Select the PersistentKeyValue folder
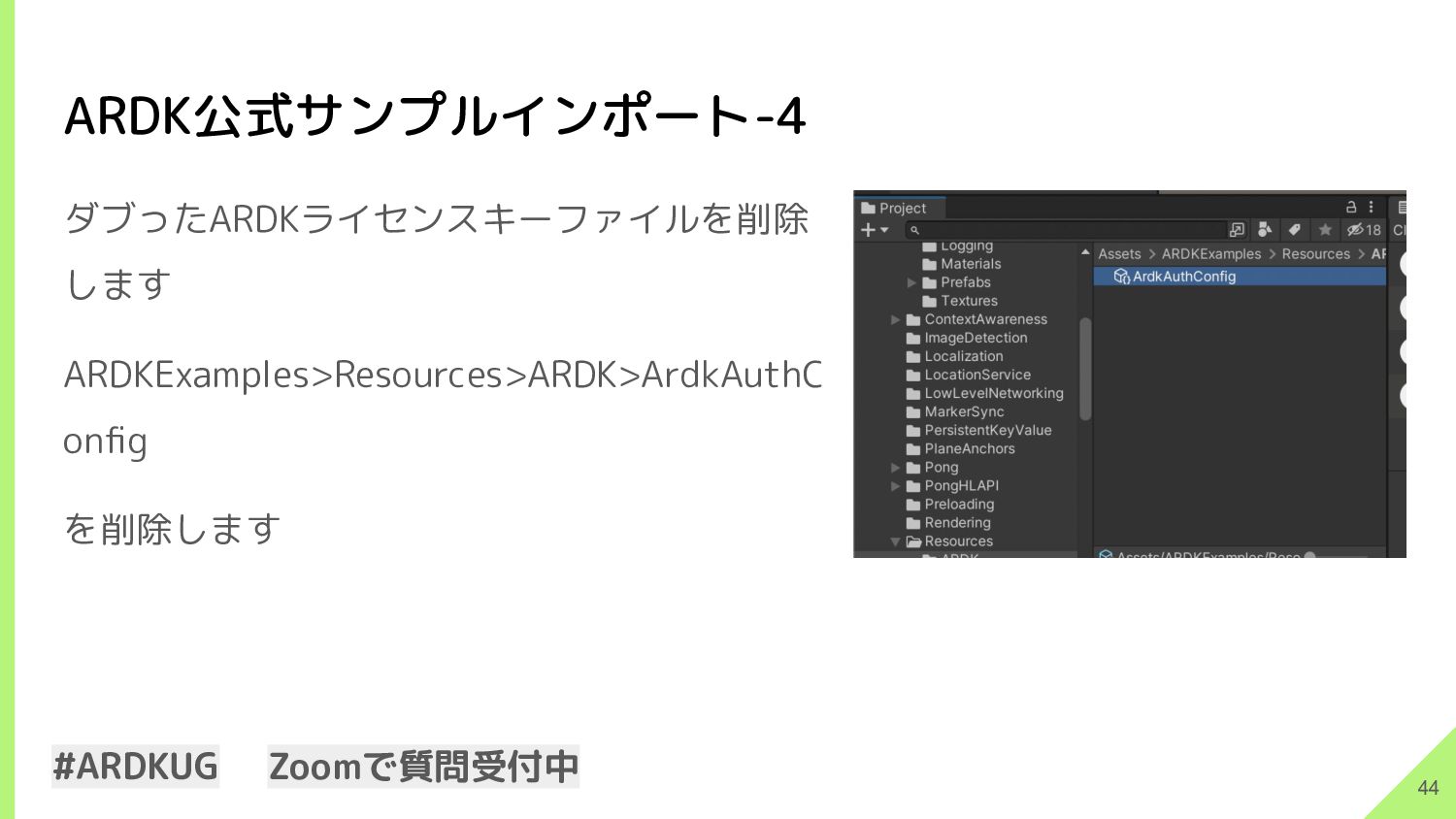The image size is (1456, 819). 978,430
